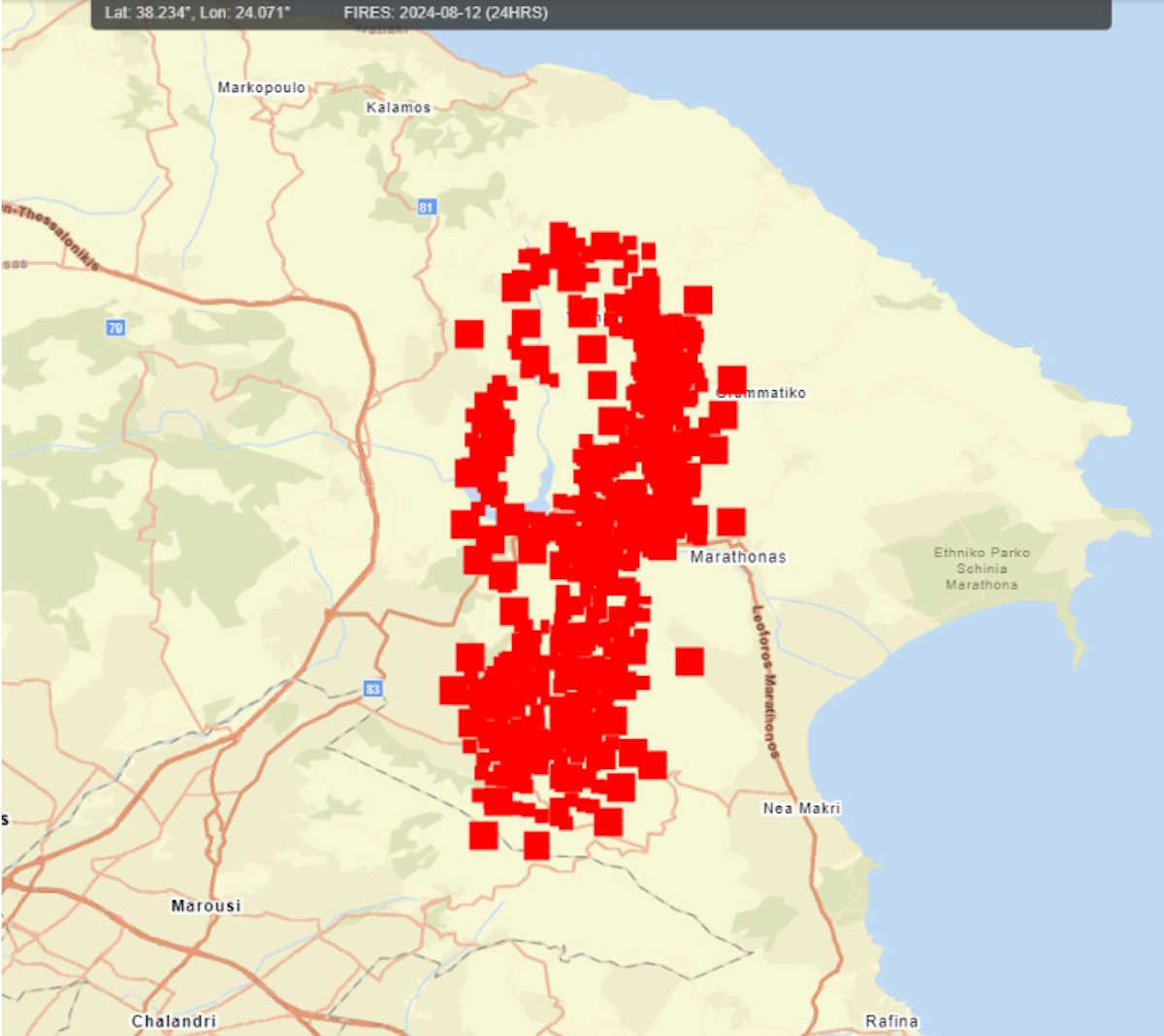Click the Kalamos town label
The width and height of the screenshot is (1164, 1036).
coord(398,108)
